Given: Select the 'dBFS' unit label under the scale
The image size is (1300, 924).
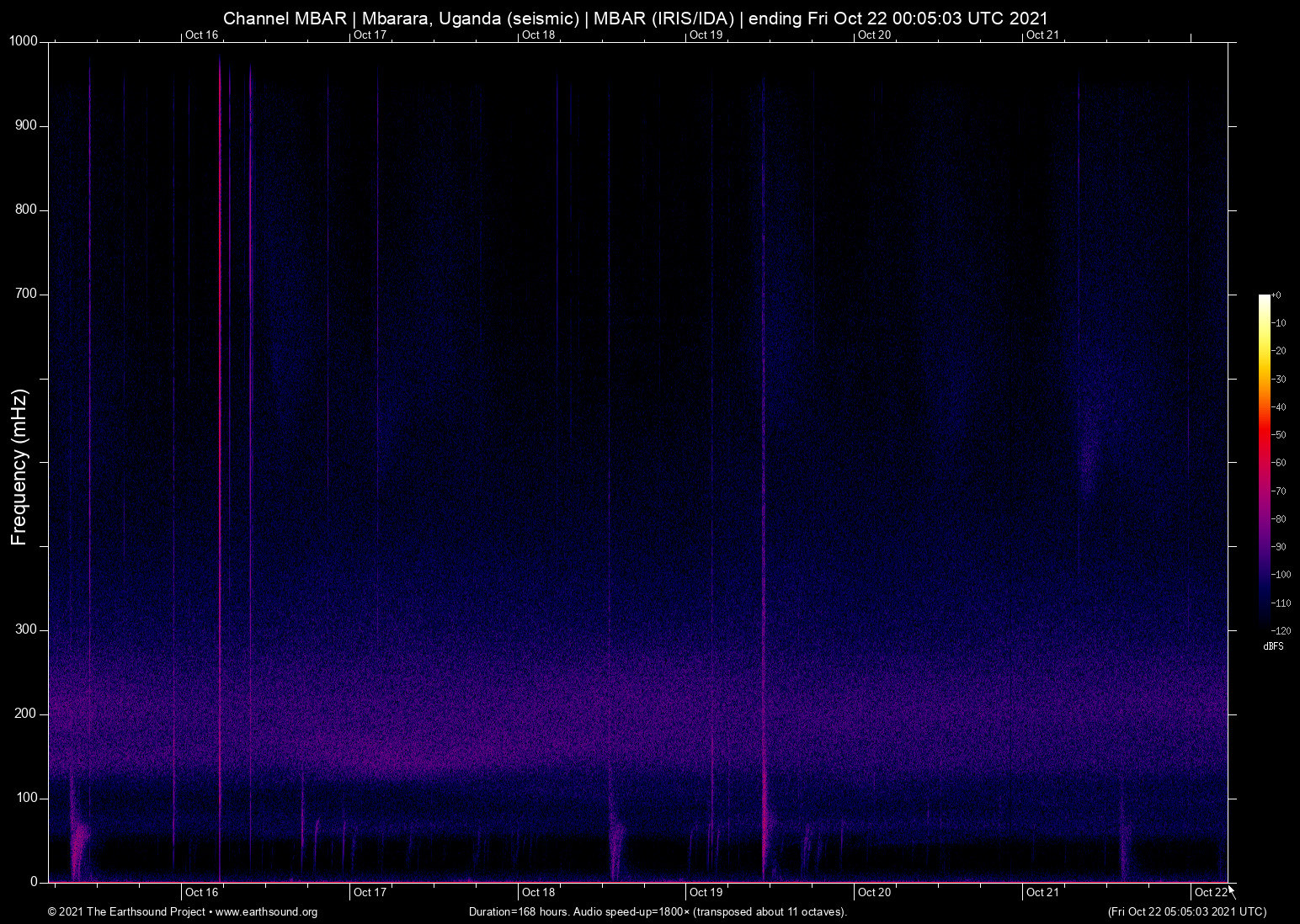Looking at the screenshot, I should 1273,646.
